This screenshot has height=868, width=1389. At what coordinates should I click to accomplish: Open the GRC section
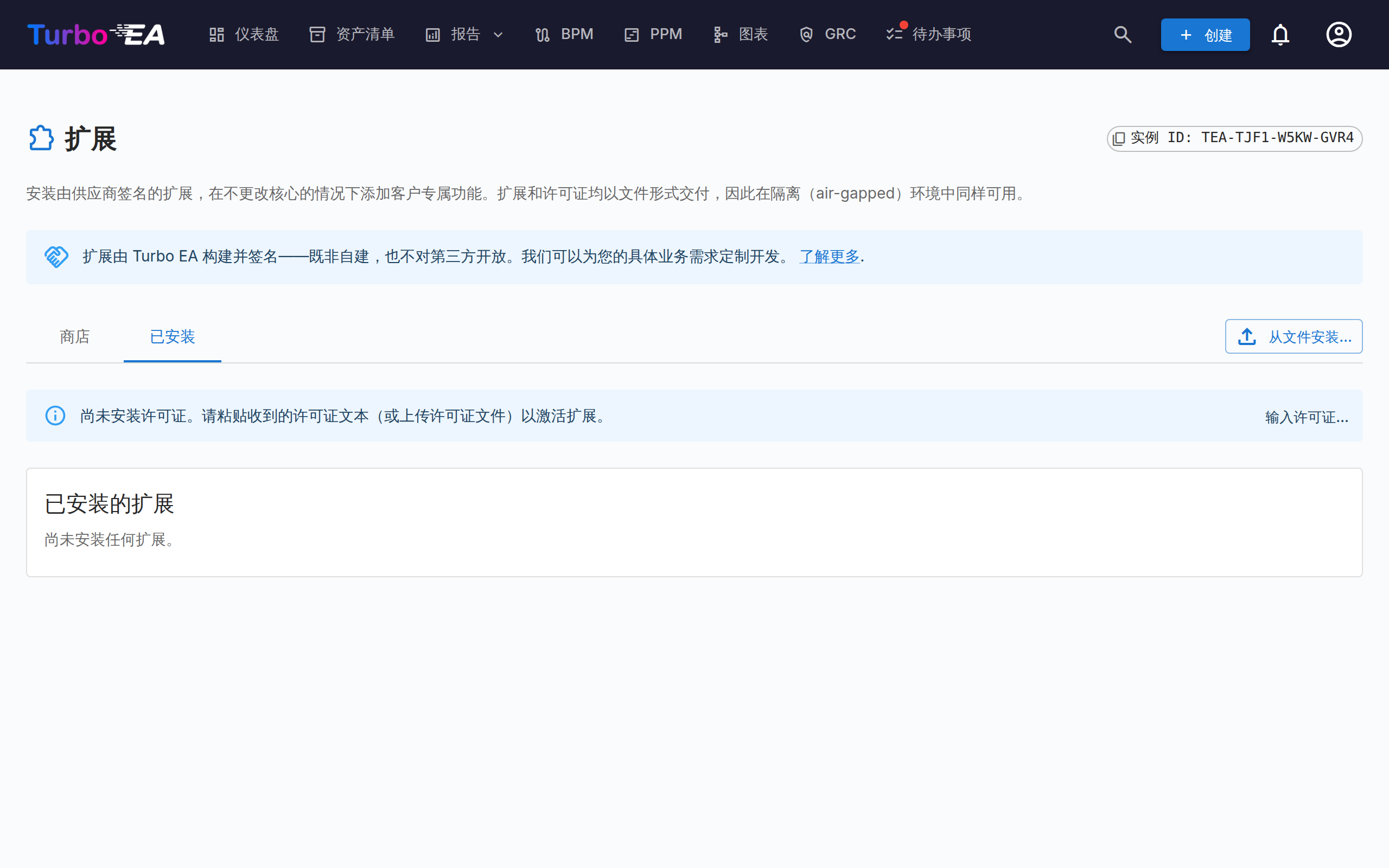click(x=827, y=34)
